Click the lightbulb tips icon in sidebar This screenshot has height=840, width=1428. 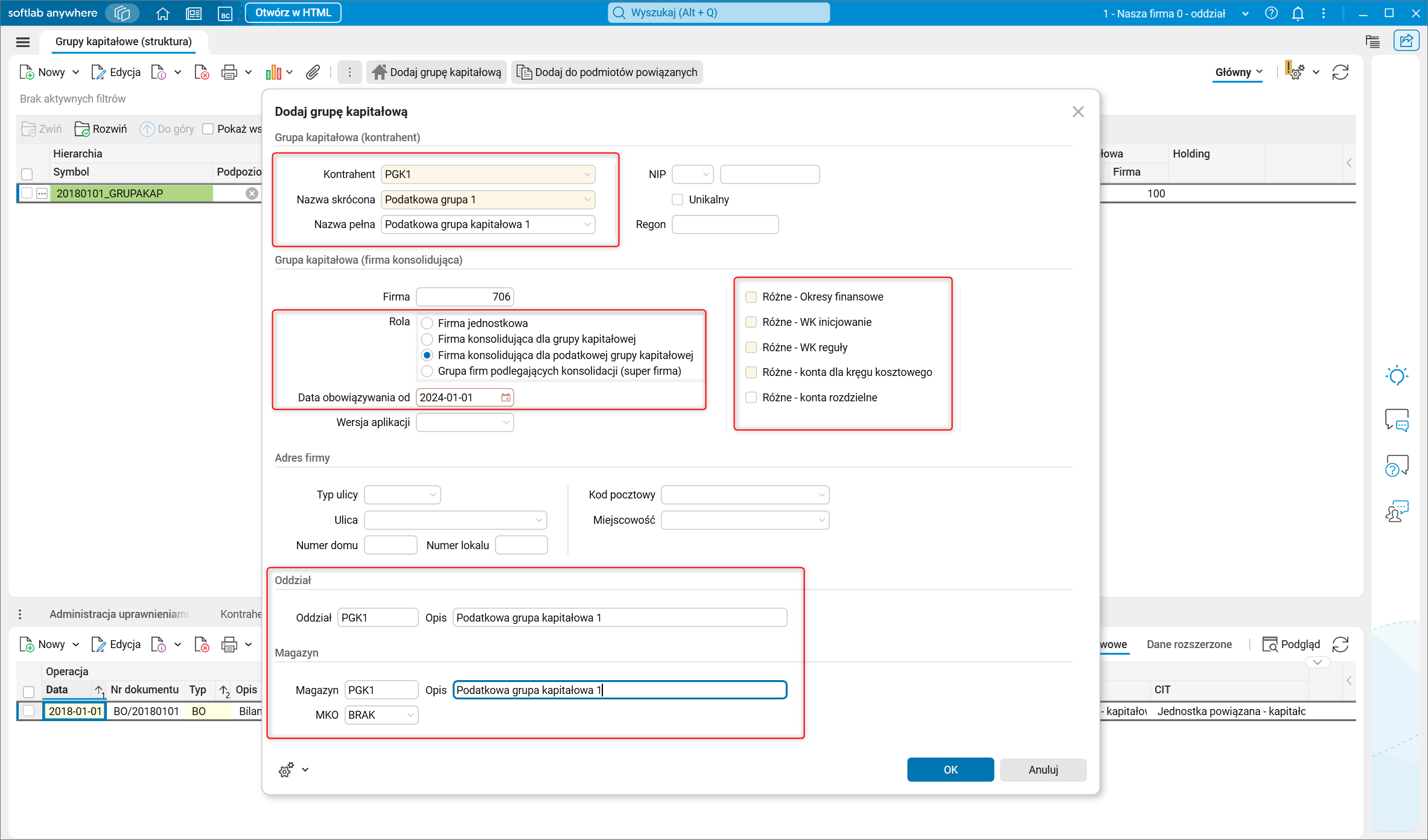click(x=1397, y=376)
